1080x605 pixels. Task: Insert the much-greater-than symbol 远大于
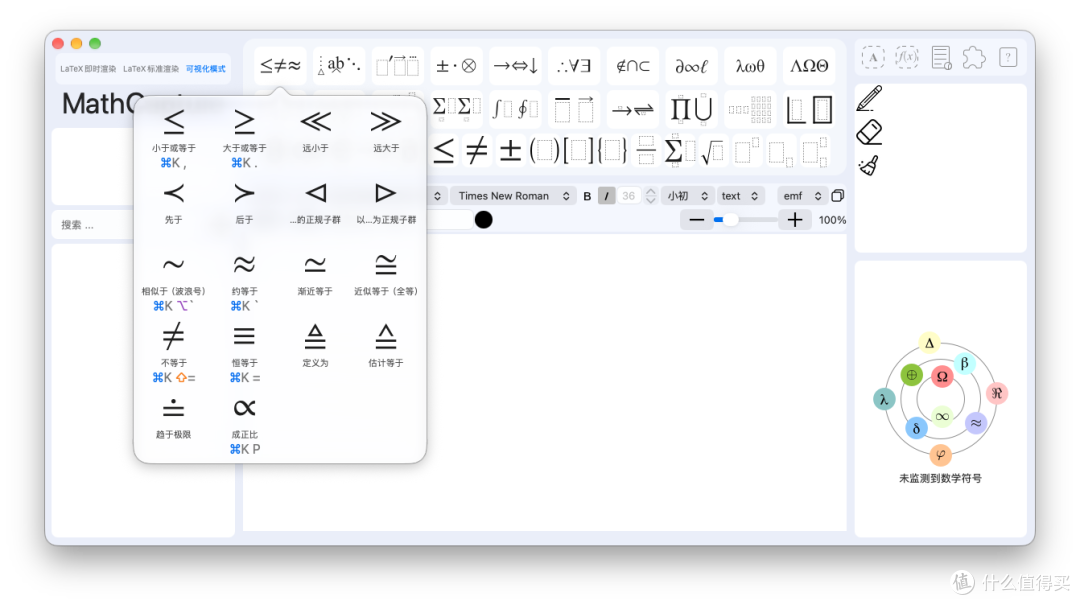386,123
